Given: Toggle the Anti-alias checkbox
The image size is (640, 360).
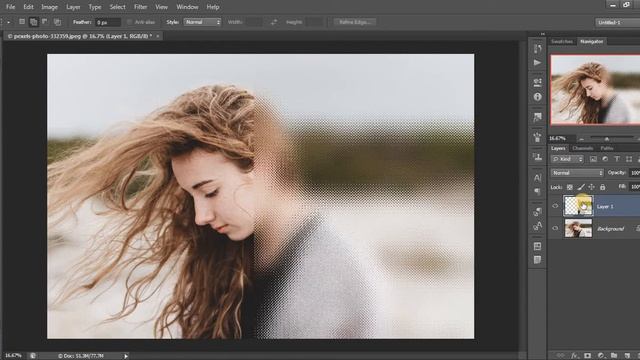Looking at the screenshot, I should [129, 22].
